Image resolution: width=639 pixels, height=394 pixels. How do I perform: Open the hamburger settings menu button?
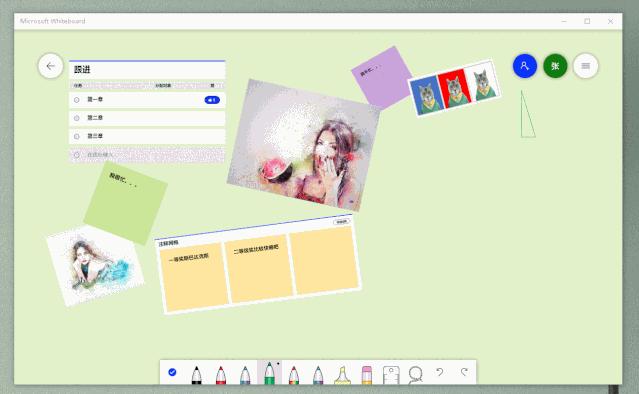(x=586, y=66)
